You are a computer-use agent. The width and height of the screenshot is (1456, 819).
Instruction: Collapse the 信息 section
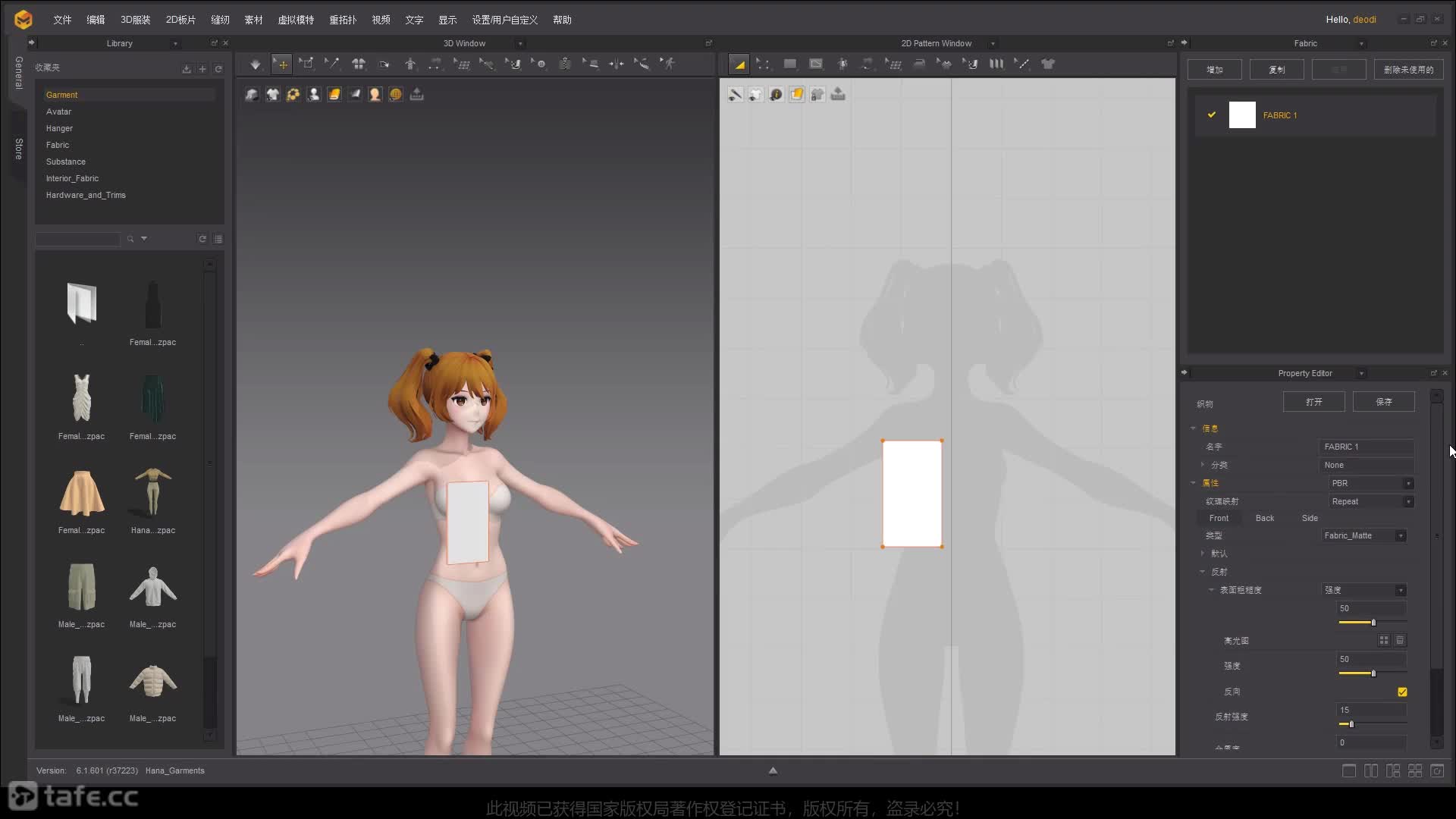click(1193, 428)
